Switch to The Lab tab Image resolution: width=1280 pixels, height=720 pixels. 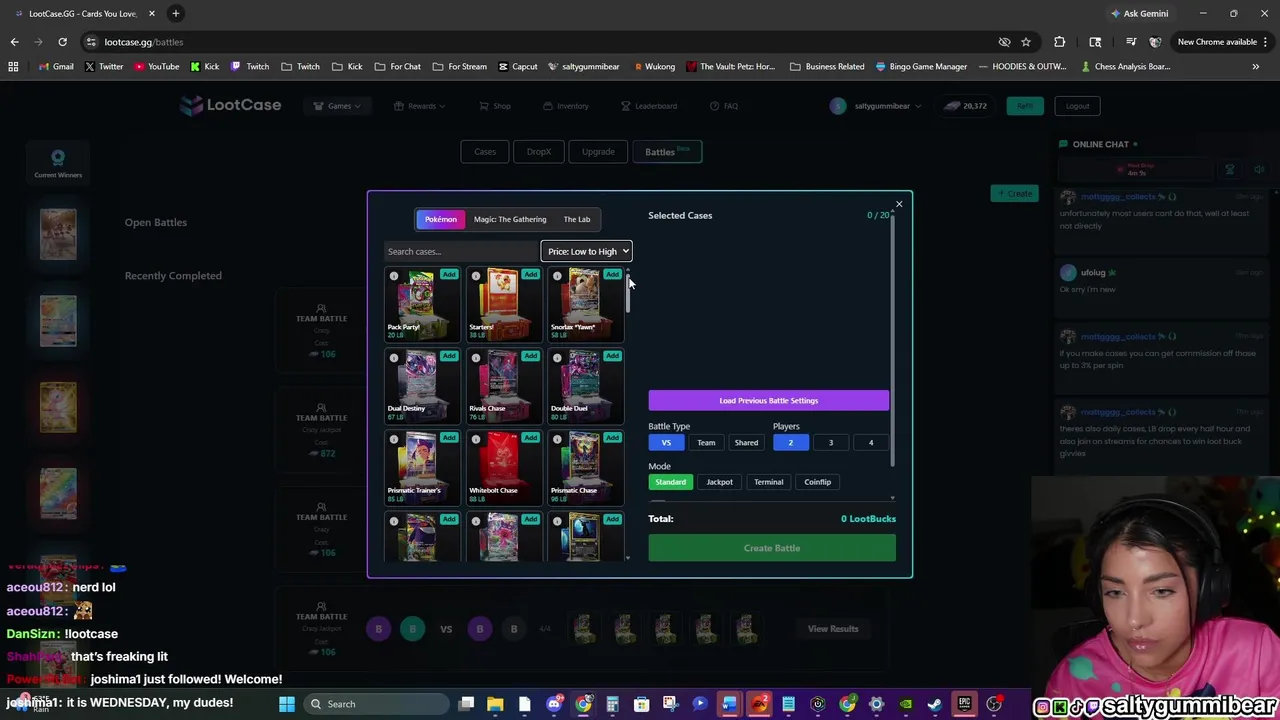[x=577, y=219]
